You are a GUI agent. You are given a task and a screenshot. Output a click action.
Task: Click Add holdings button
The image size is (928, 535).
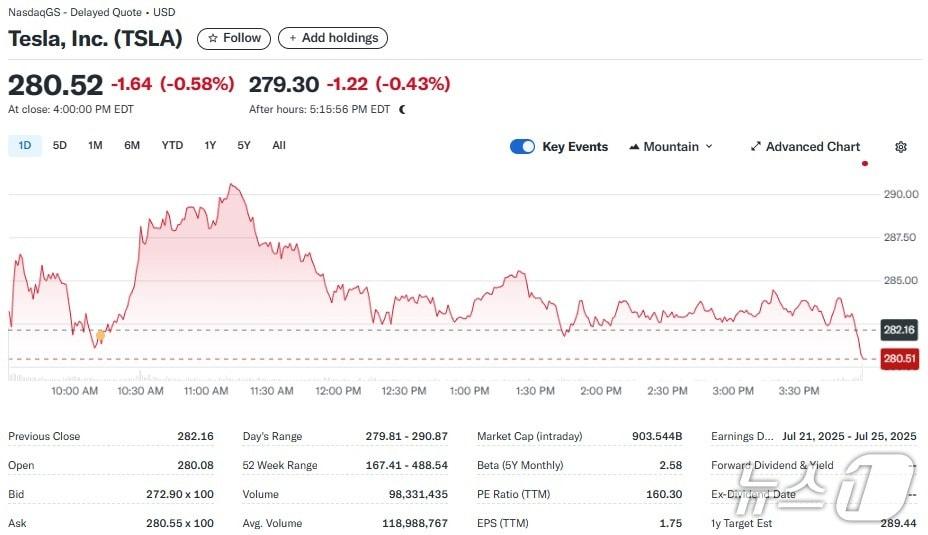pos(333,38)
